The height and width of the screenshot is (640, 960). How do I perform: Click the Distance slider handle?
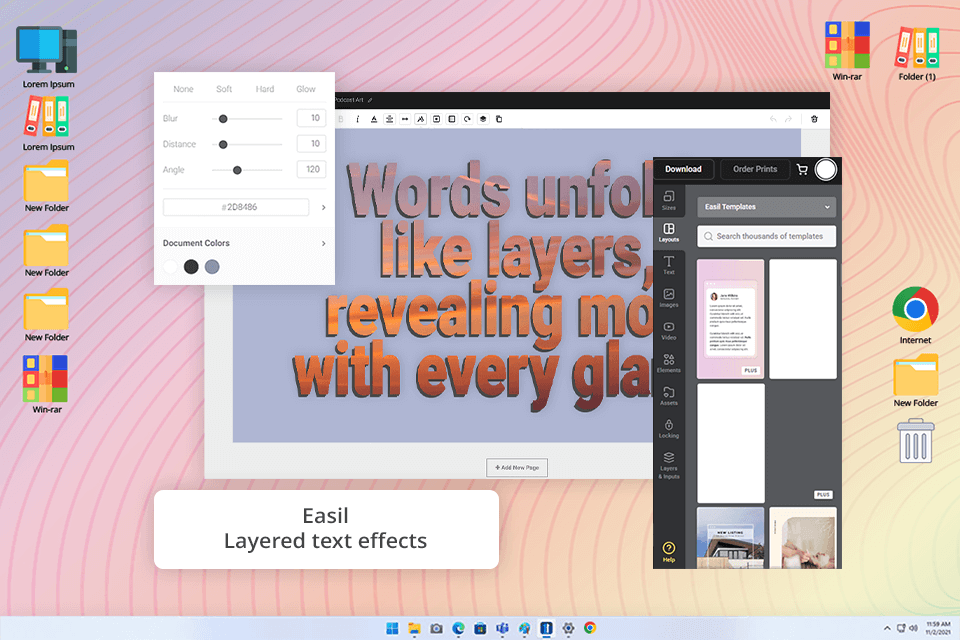pyautogui.click(x=223, y=145)
